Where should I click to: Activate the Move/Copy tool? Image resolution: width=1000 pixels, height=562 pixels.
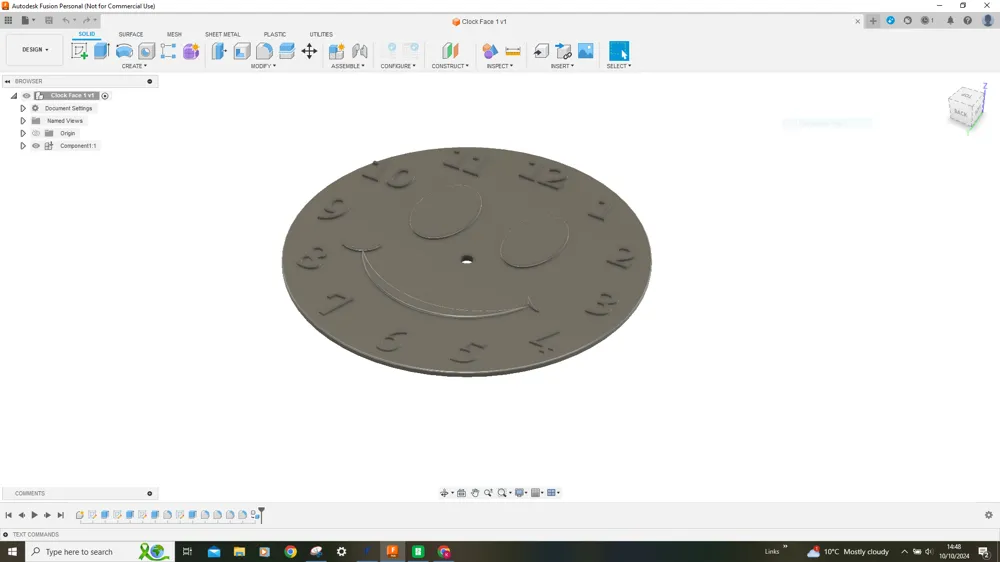pos(309,51)
